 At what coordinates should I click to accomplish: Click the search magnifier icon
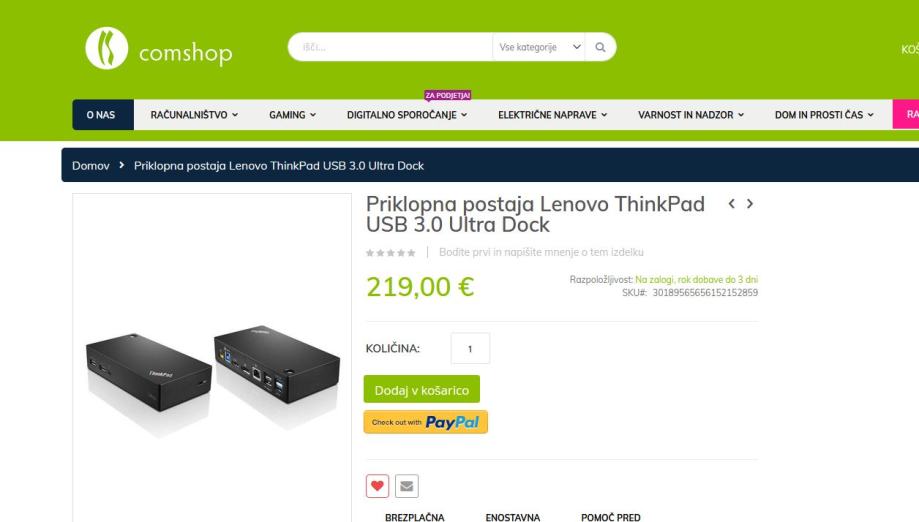(600, 47)
